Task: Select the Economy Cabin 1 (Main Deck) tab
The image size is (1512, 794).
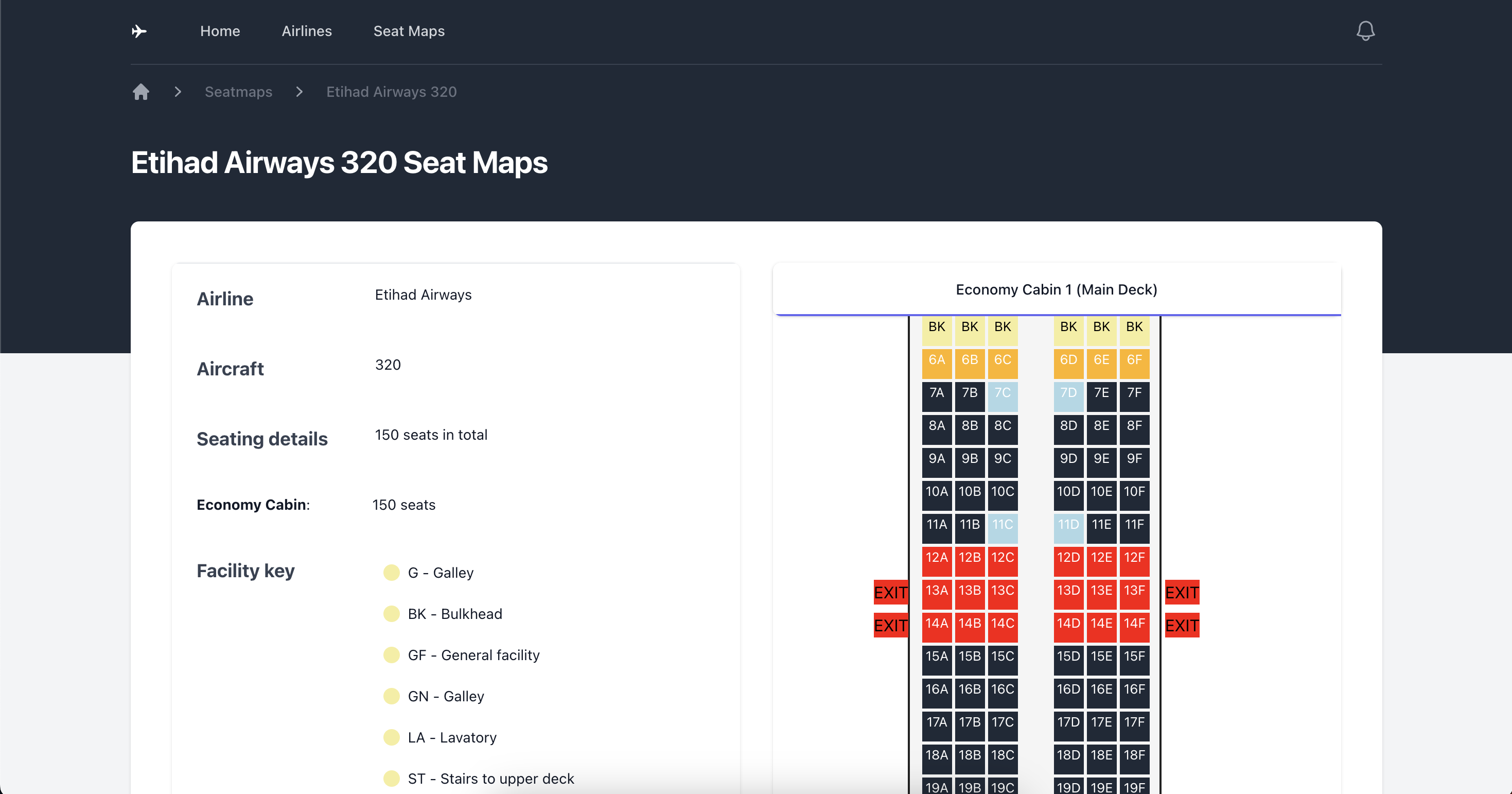Action: [x=1057, y=289]
